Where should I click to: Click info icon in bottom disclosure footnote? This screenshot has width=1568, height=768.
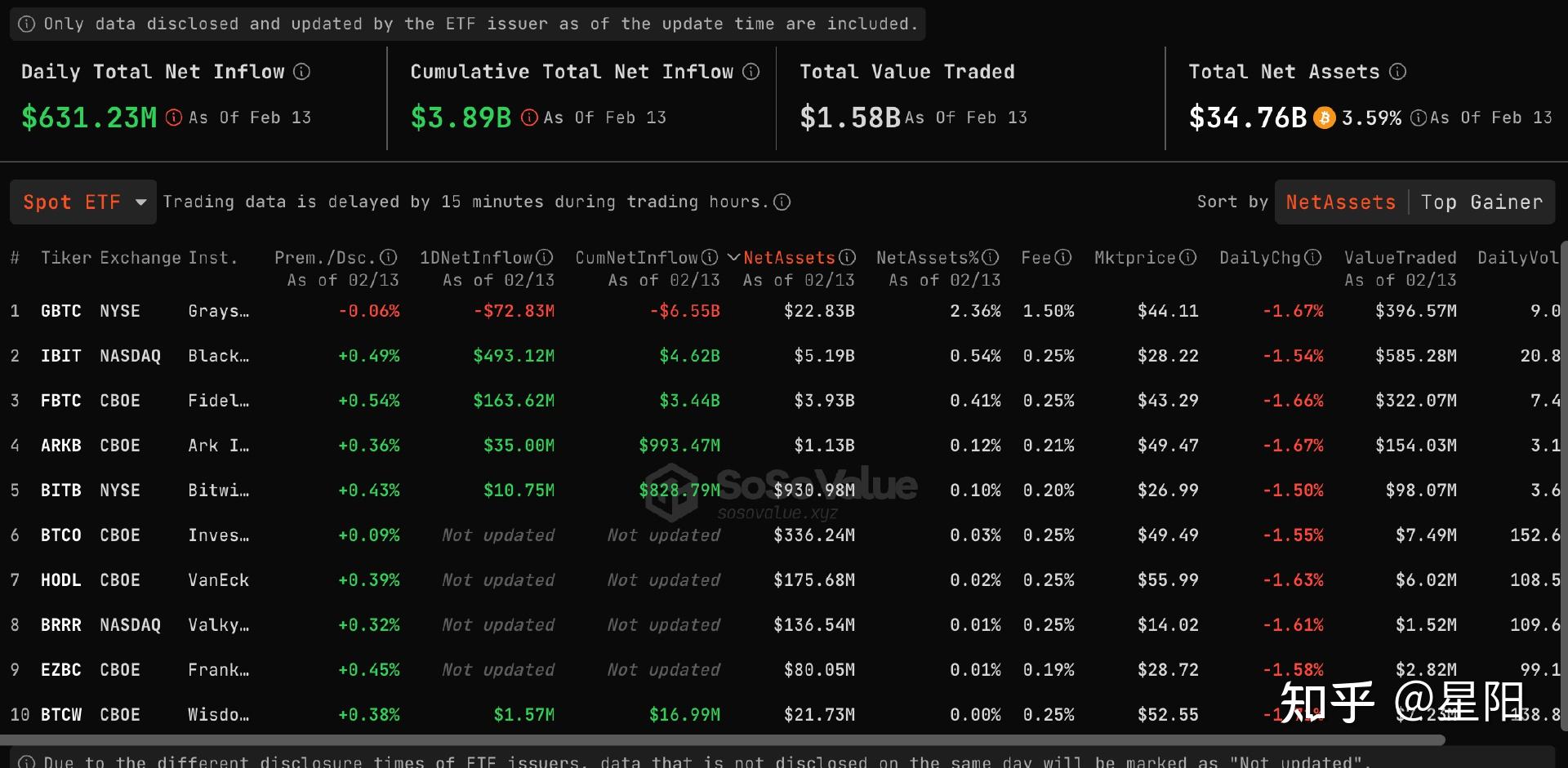[26, 761]
